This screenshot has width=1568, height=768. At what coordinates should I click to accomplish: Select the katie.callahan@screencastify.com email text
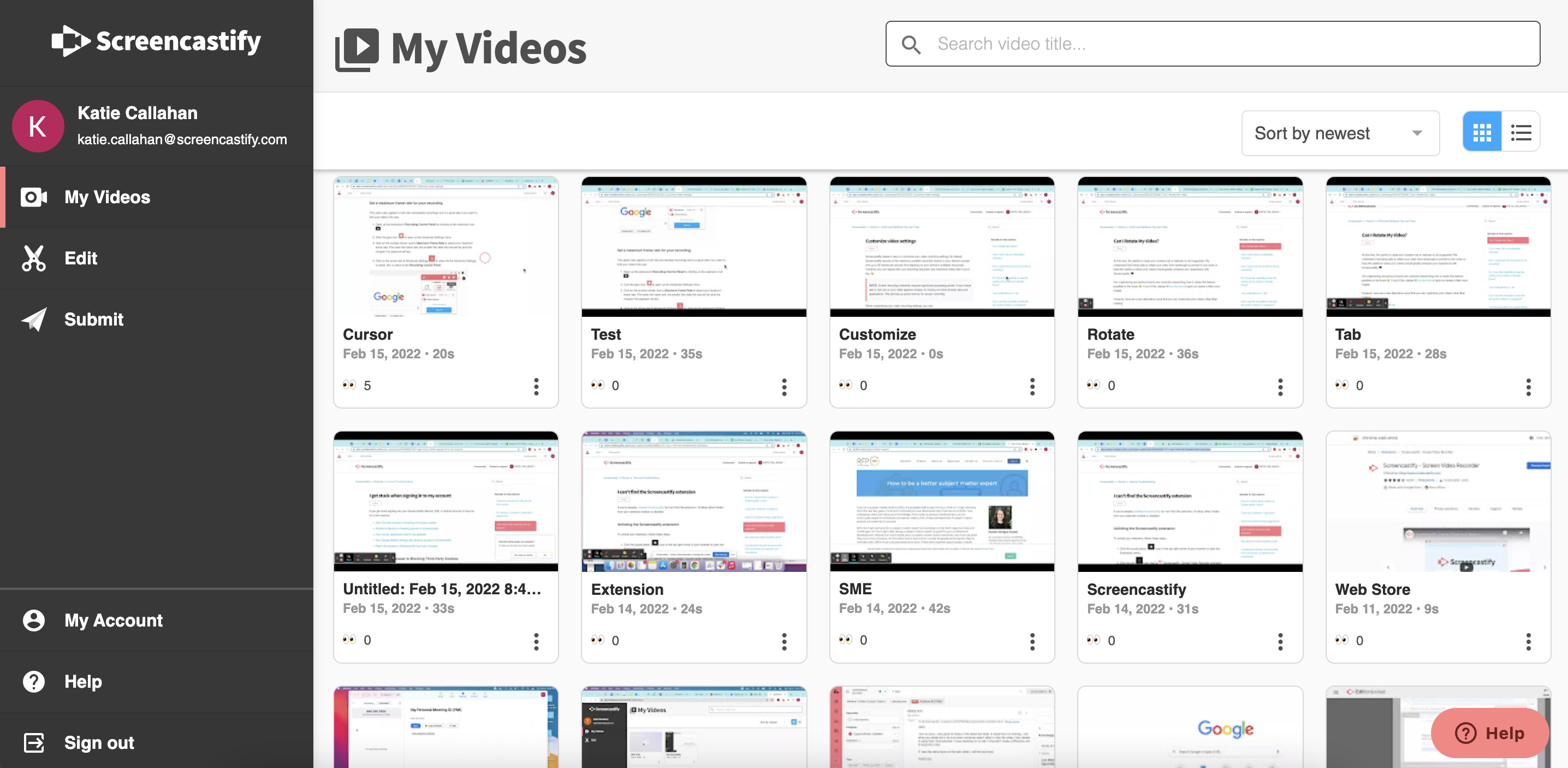[x=182, y=139]
